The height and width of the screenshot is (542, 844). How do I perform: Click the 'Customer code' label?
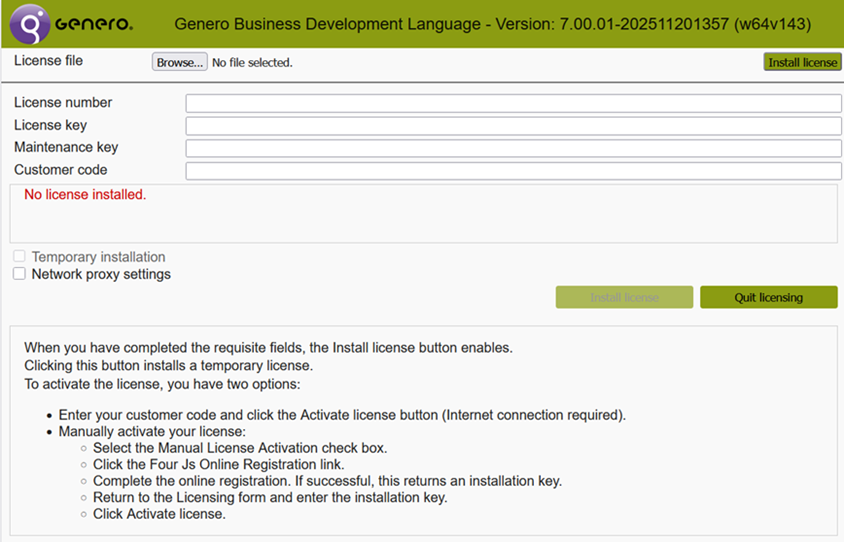61,170
